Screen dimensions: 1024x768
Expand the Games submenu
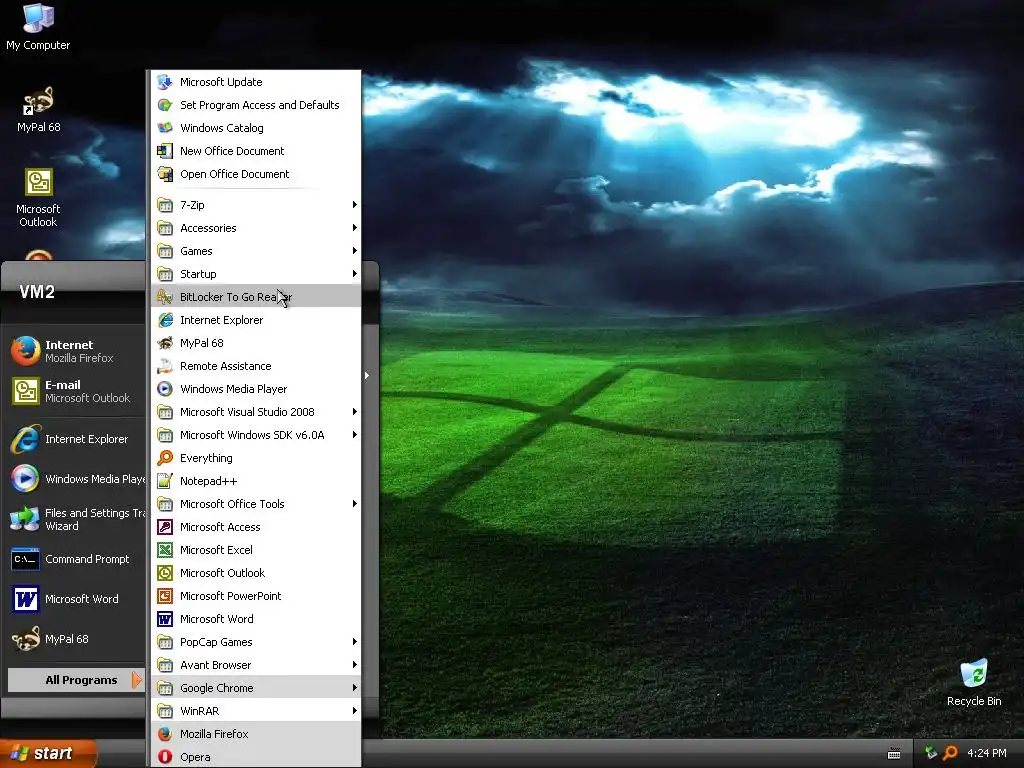click(x=256, y=251)
